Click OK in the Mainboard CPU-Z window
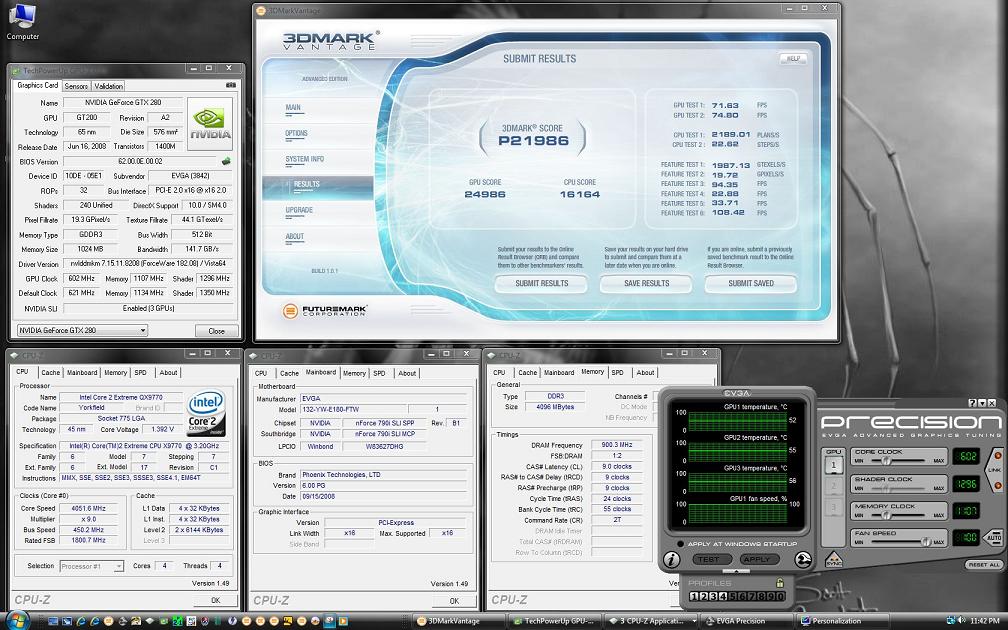1008x630 pixels. pos(454,601)
